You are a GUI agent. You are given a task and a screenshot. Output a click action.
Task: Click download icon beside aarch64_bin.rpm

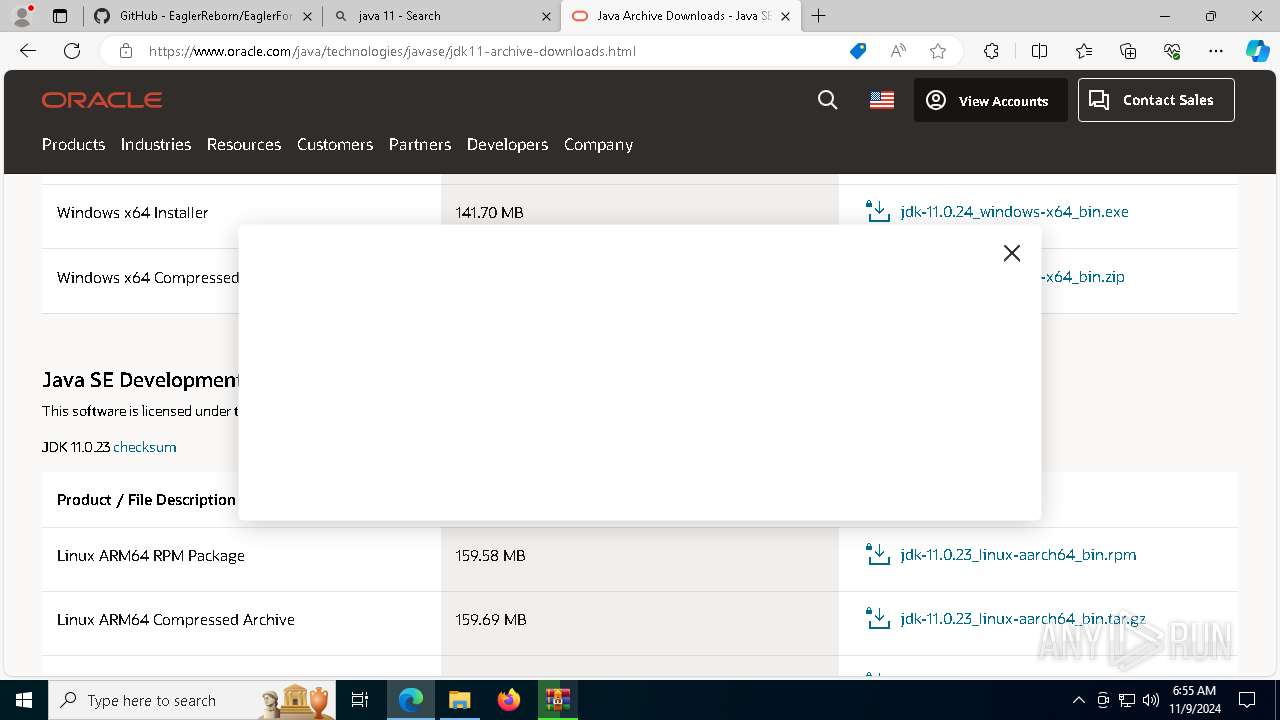pyautogui.click(x=878, y=555)
